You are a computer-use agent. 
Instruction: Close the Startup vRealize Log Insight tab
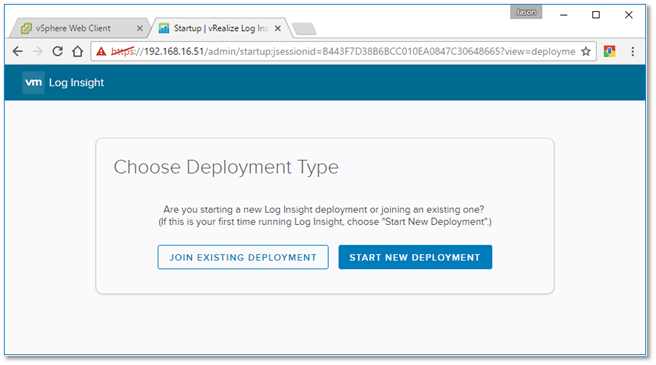pyautogui.click(x=278, y=28)
